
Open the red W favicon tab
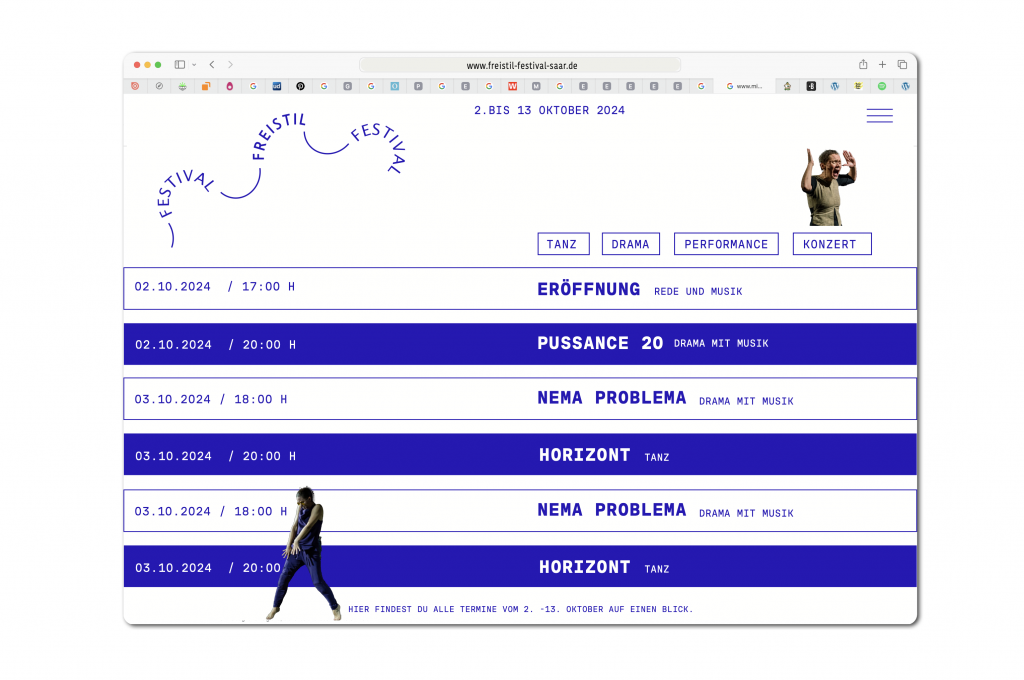[x=512, y=87]
